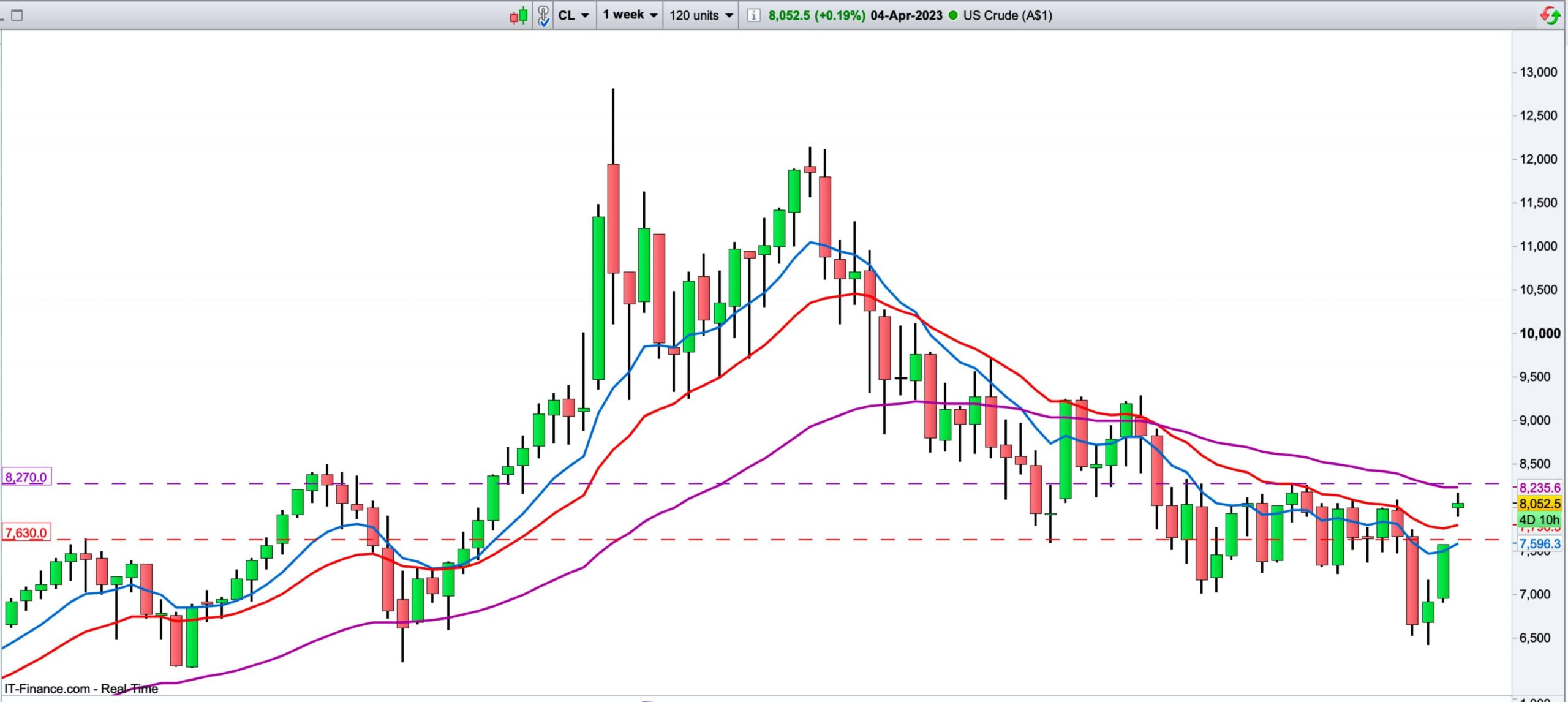This screenshot has width=1568, height=702.
Task: Click the 8,052.5 (+0.19%) price readout
Action: click(816, 15)
